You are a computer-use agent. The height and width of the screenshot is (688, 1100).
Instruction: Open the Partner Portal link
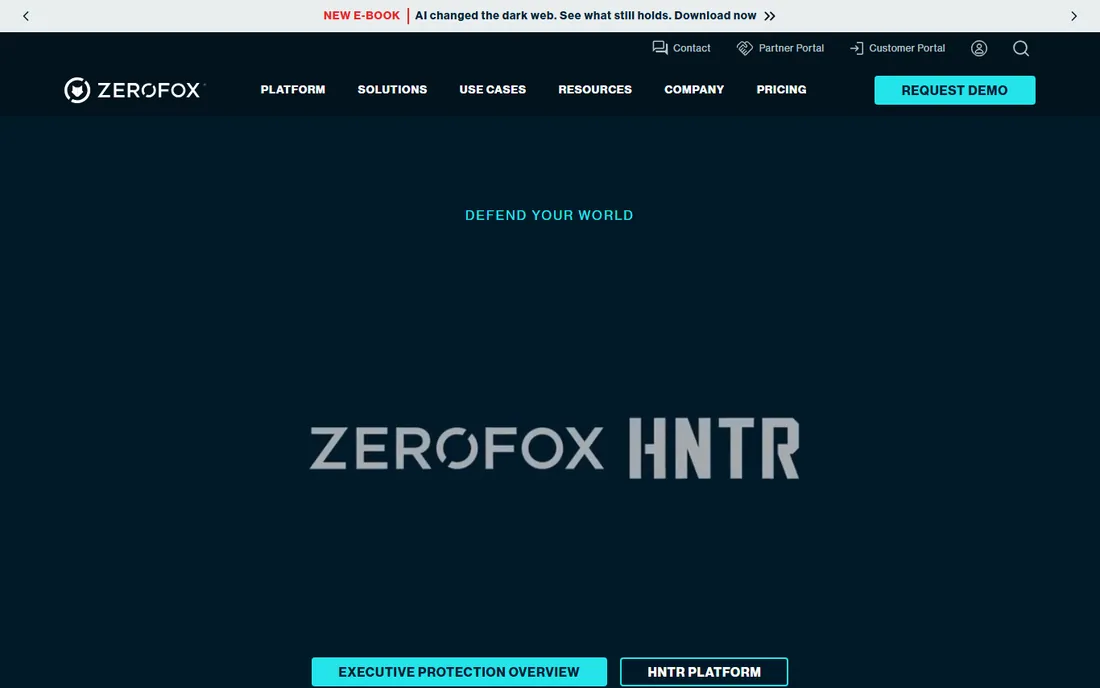[x=791, y=48]
